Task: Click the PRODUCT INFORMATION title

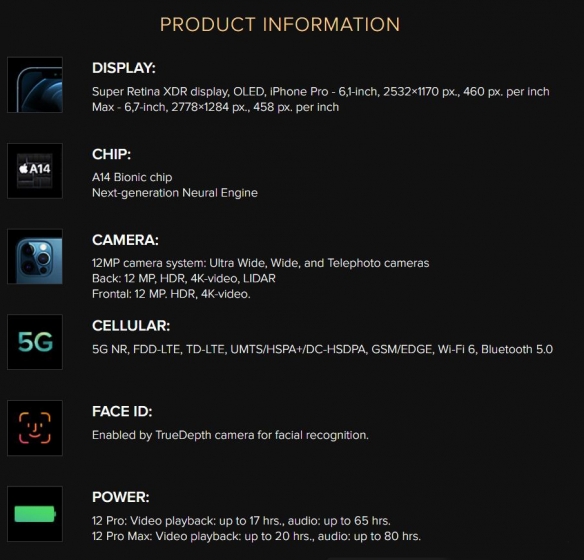Action: pos(280,25)
